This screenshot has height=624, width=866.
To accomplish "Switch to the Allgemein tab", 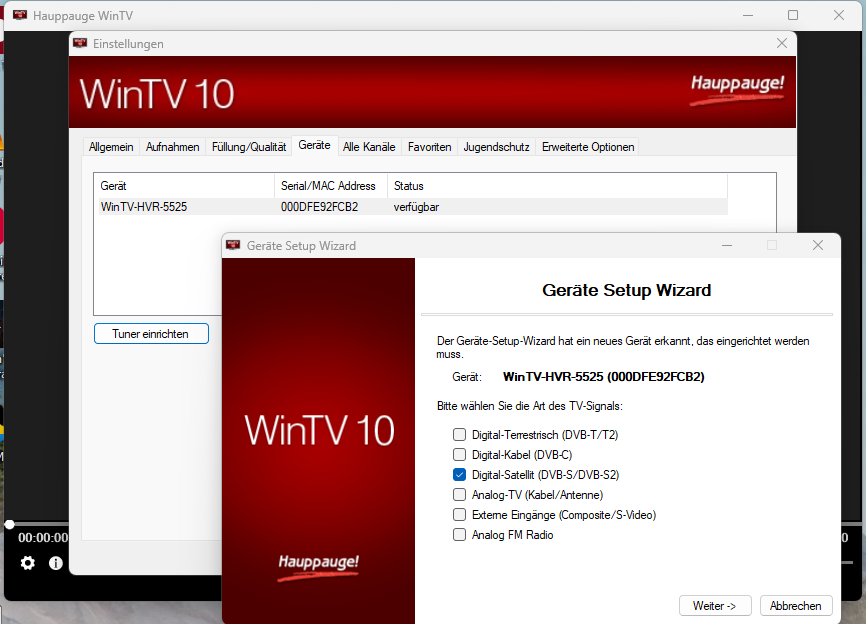I will (x=111, y=147).
